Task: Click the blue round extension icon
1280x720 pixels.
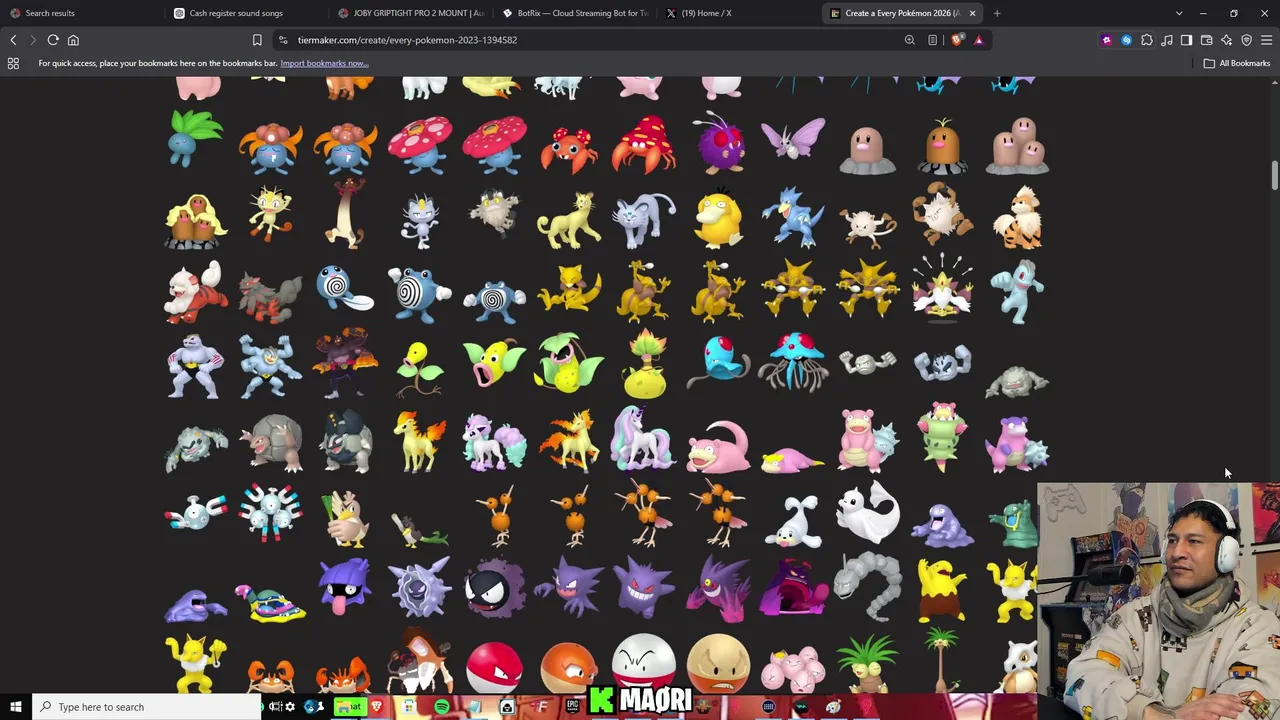Action: (x=1126, y=40)
